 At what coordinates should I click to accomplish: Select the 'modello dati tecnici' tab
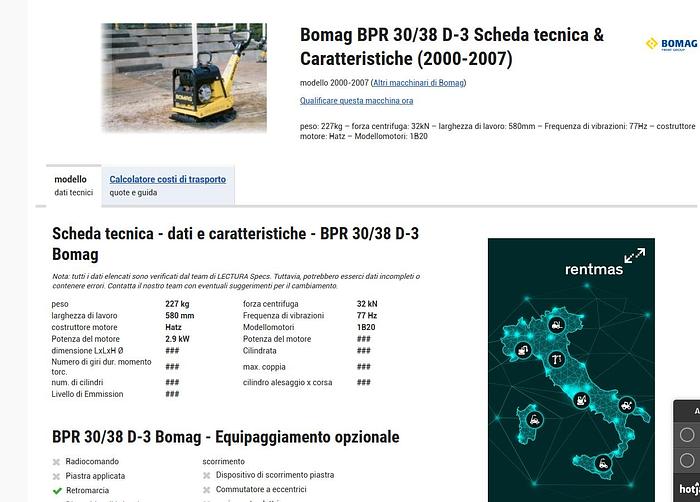coord(74,185)
